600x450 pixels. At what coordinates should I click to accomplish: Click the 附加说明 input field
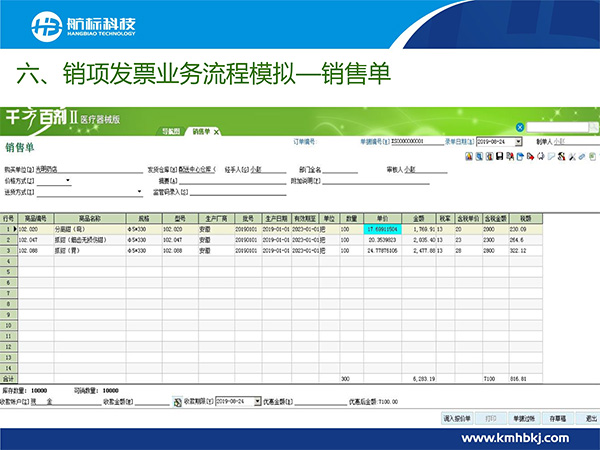[x=375, y=181]
